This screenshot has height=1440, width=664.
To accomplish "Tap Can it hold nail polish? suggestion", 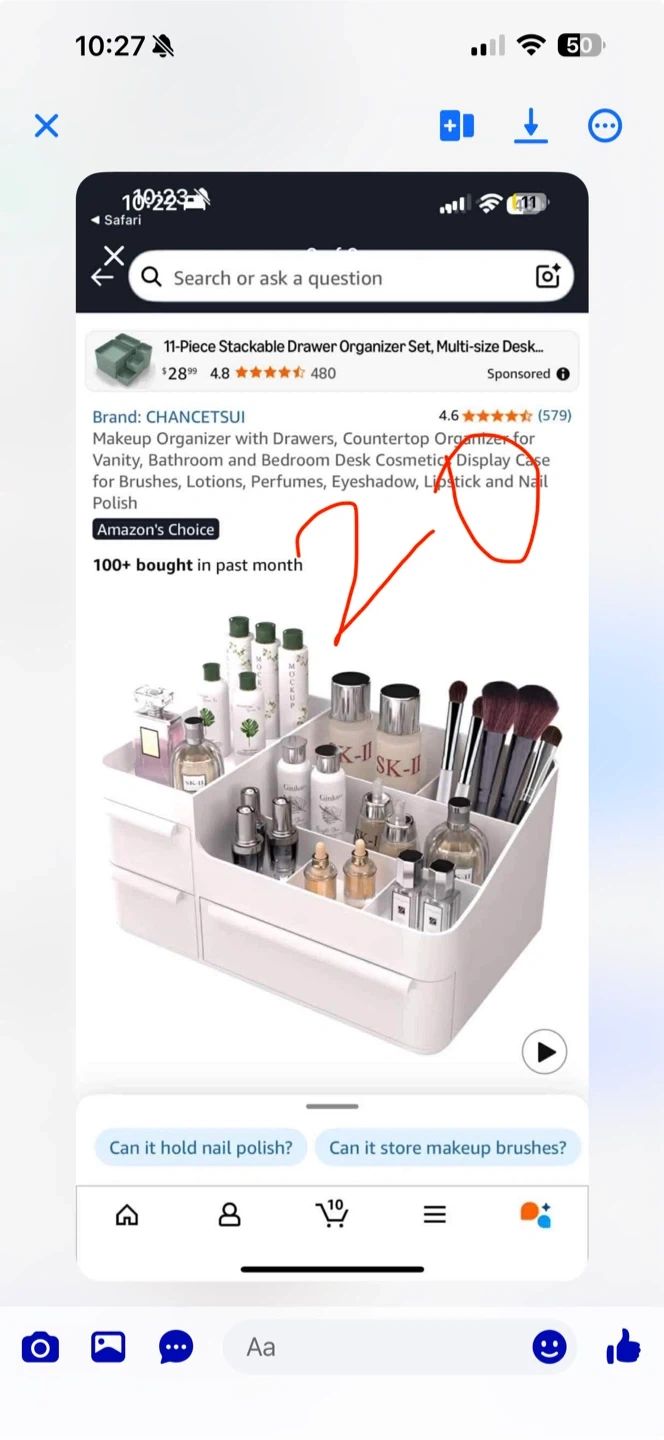I will click(x=201, y=1147).
